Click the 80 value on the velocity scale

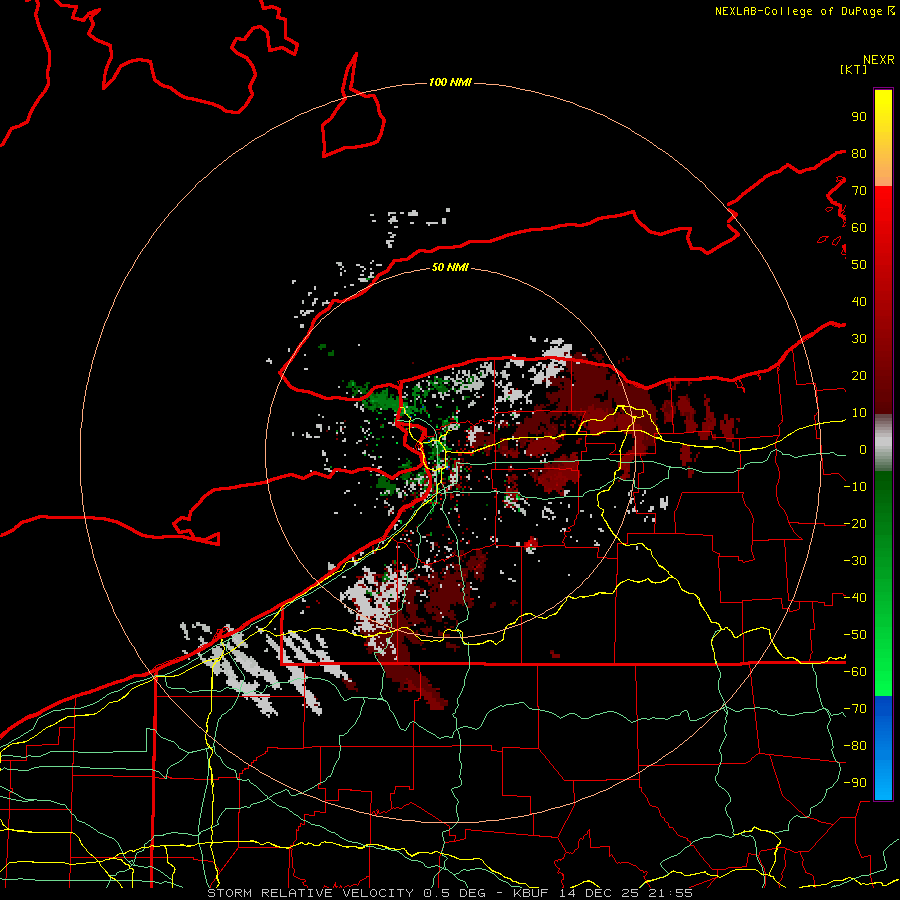[859, 154]
